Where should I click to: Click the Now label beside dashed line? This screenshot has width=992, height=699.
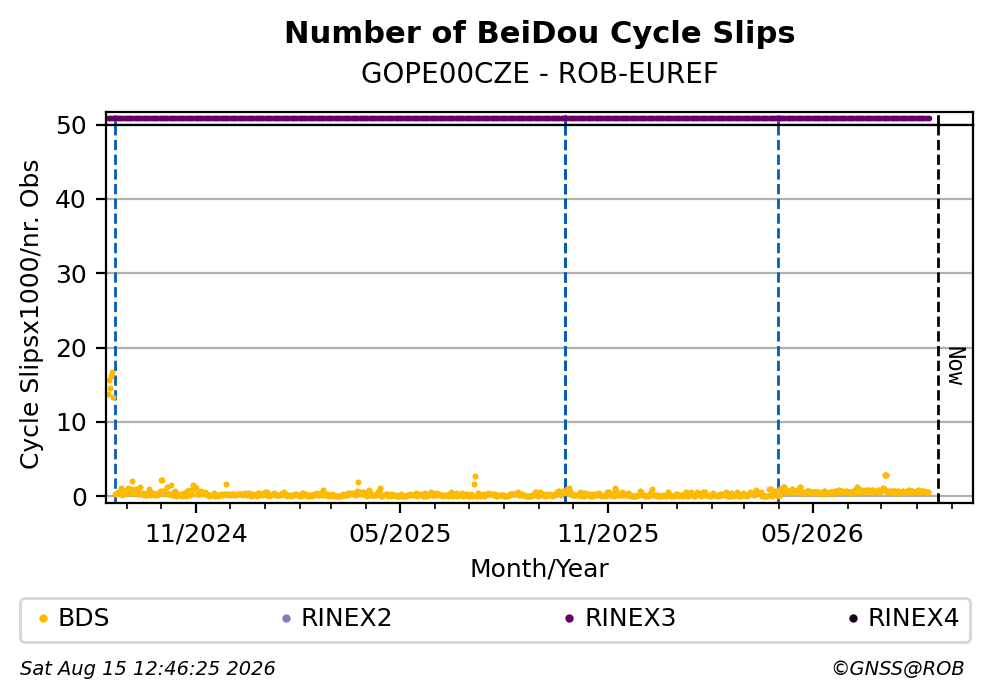pyautogui.click(x=956, y=366)
